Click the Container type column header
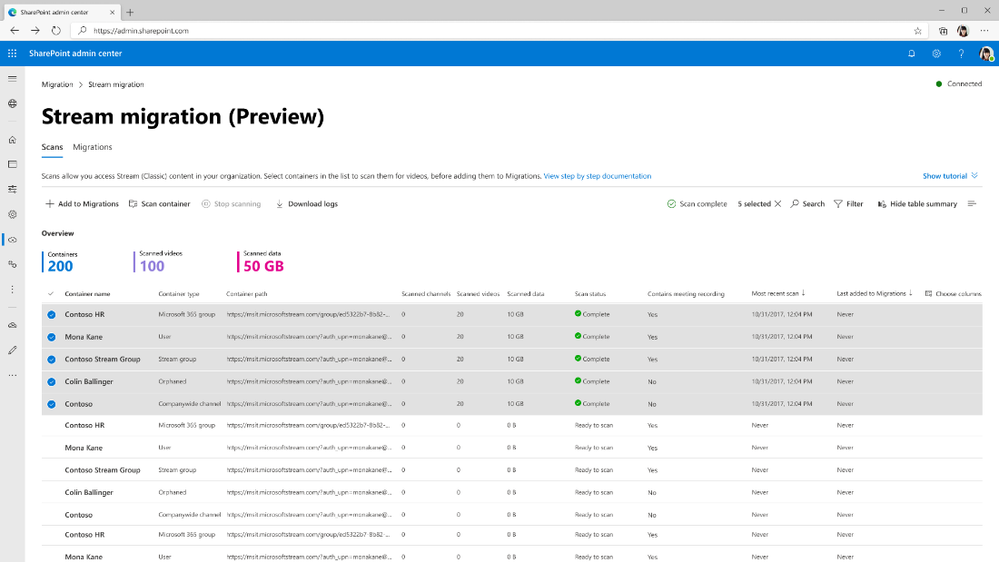This screenshot has height=562, width=999. click(178, 294)
